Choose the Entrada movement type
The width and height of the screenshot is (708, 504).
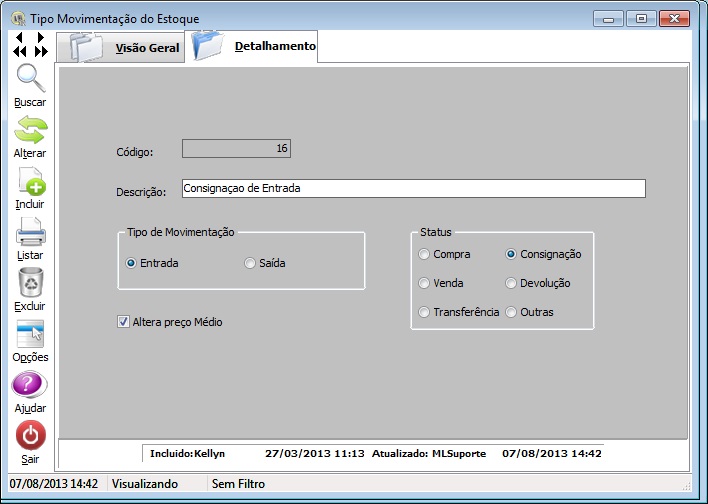[x=131, y=264]
